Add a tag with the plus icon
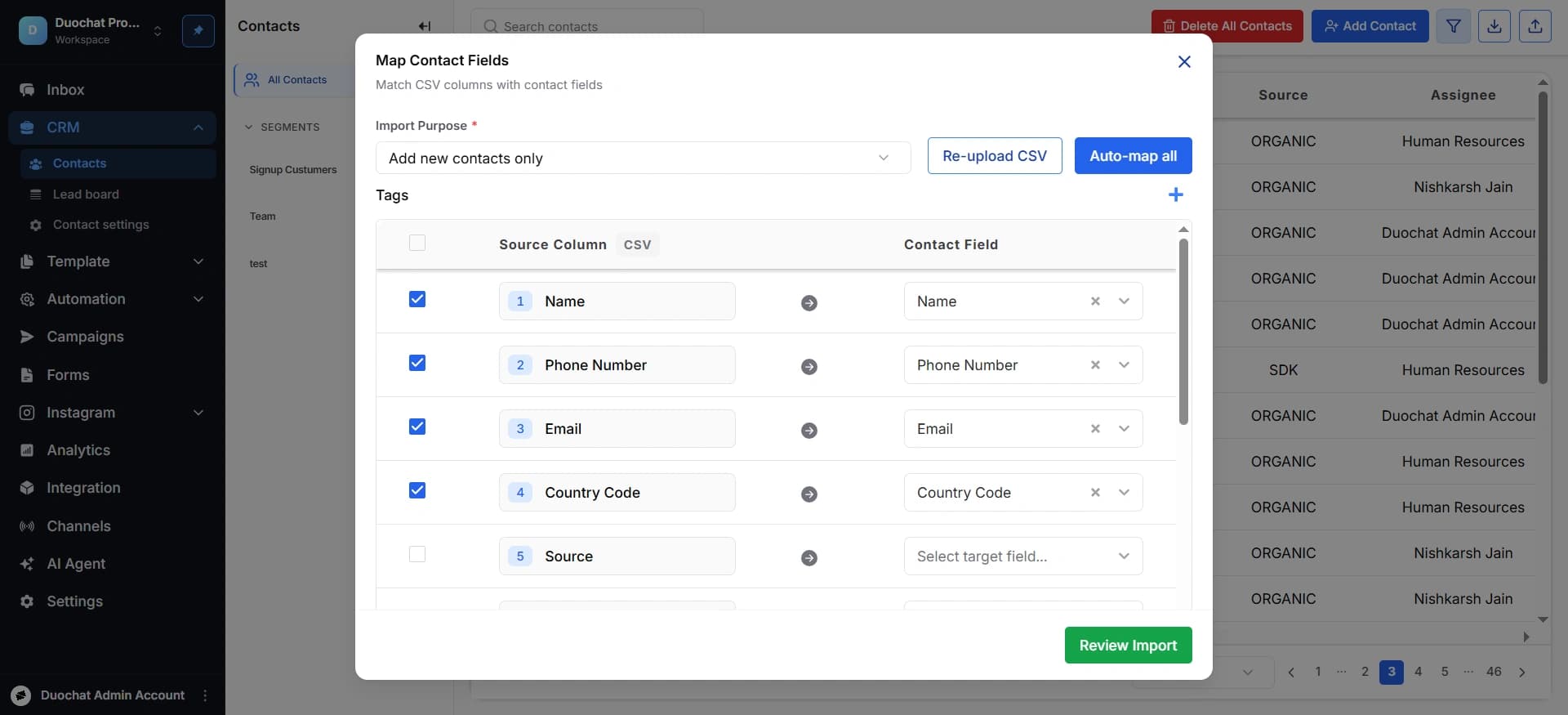This screenshot has height=715, width=1568. [x=1176, y=194]
